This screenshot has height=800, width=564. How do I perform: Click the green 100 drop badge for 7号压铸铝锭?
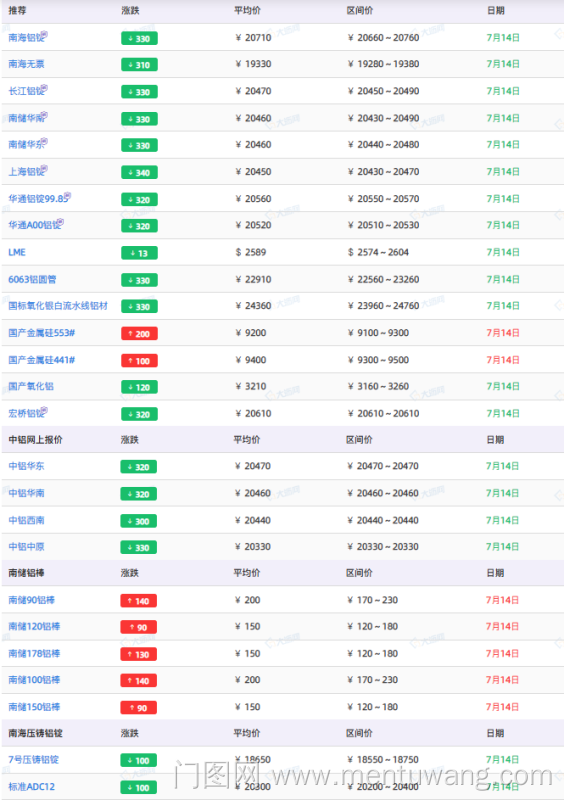tap(139, 760)
